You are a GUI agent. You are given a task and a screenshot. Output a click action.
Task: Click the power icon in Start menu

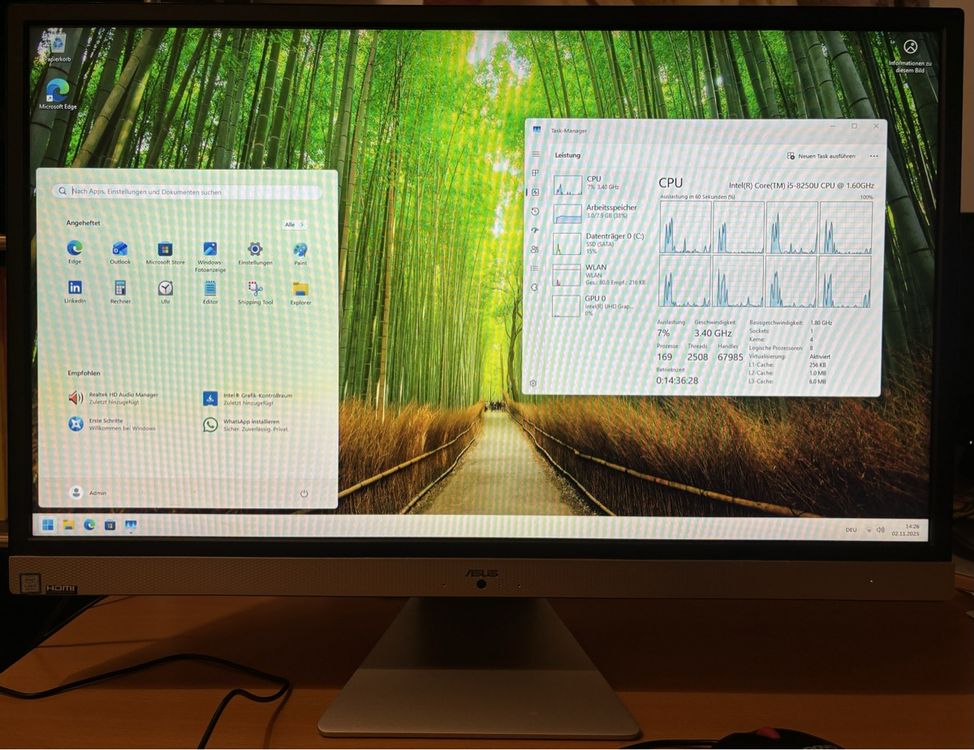point(304,493)
